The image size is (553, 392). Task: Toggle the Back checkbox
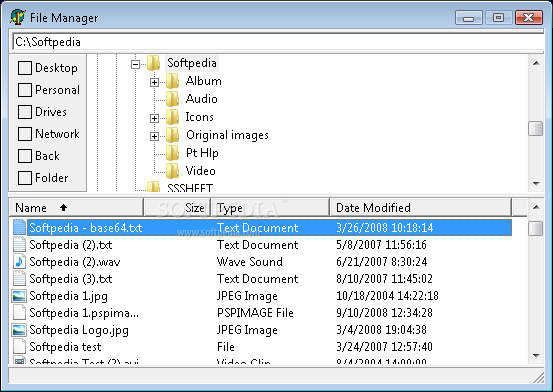25,156
